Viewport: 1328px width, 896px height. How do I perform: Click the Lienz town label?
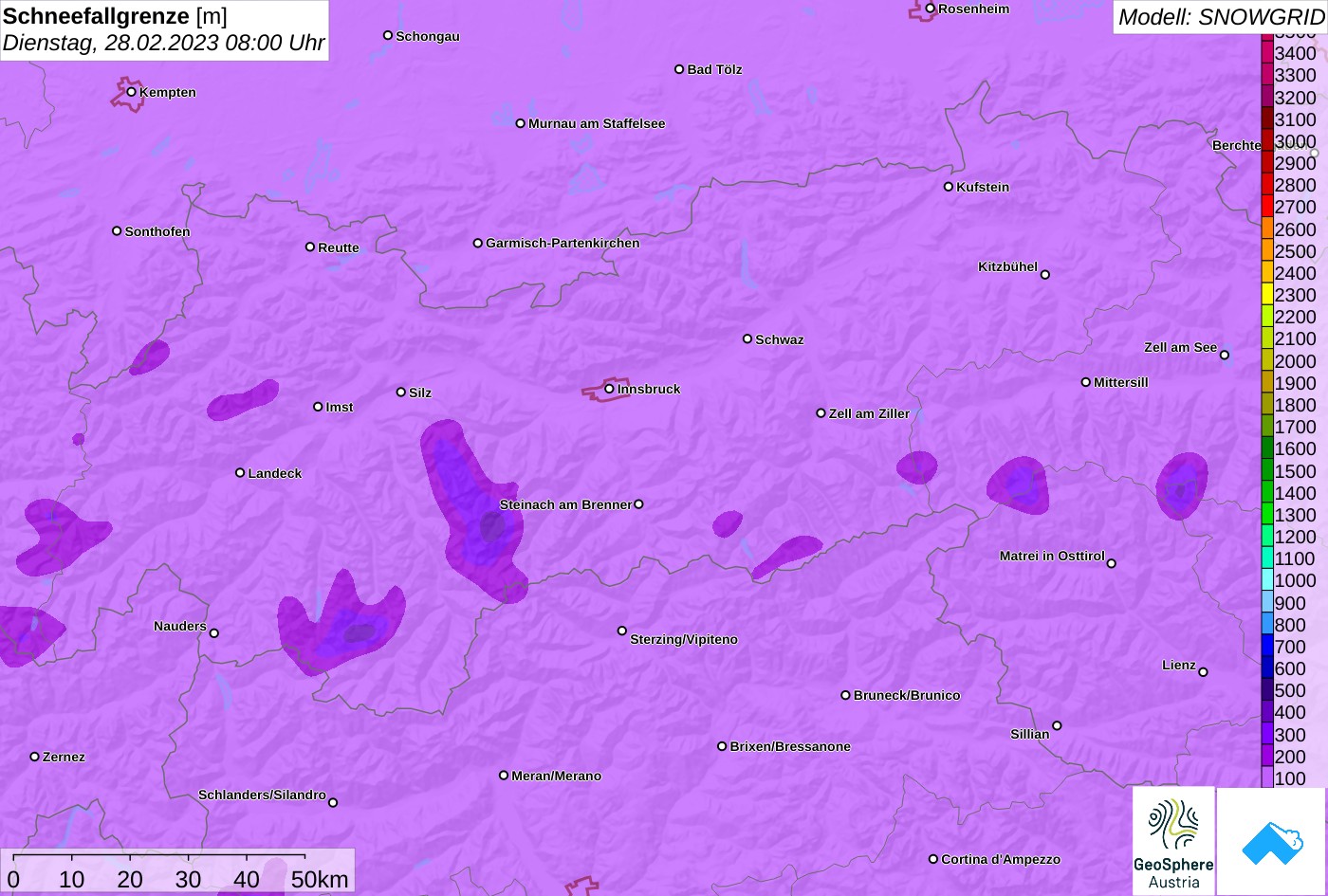[1179, 666]
